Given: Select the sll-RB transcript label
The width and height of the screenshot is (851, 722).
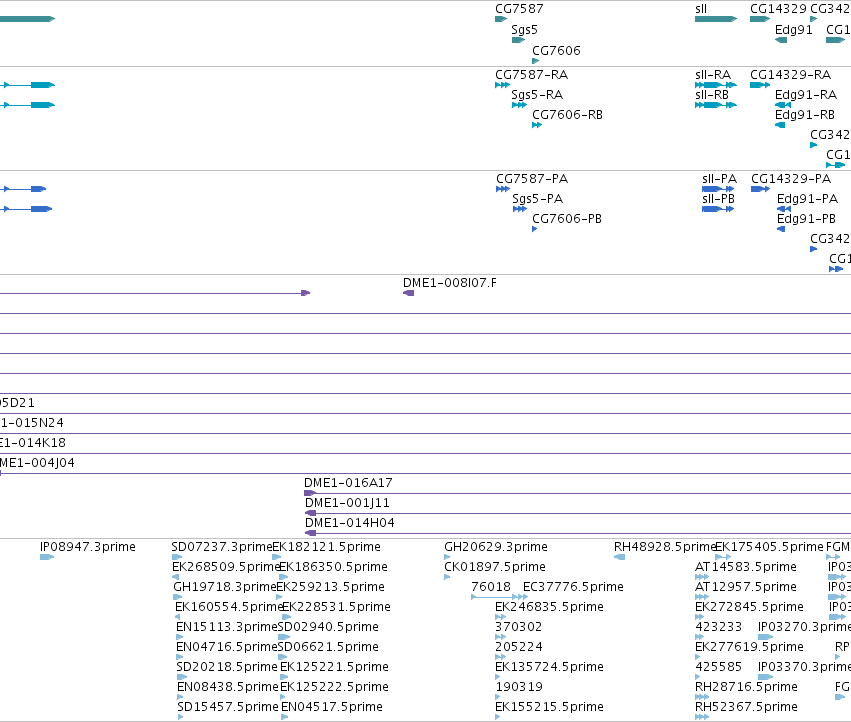Looking at the screenshot, I should click(712, 95).
